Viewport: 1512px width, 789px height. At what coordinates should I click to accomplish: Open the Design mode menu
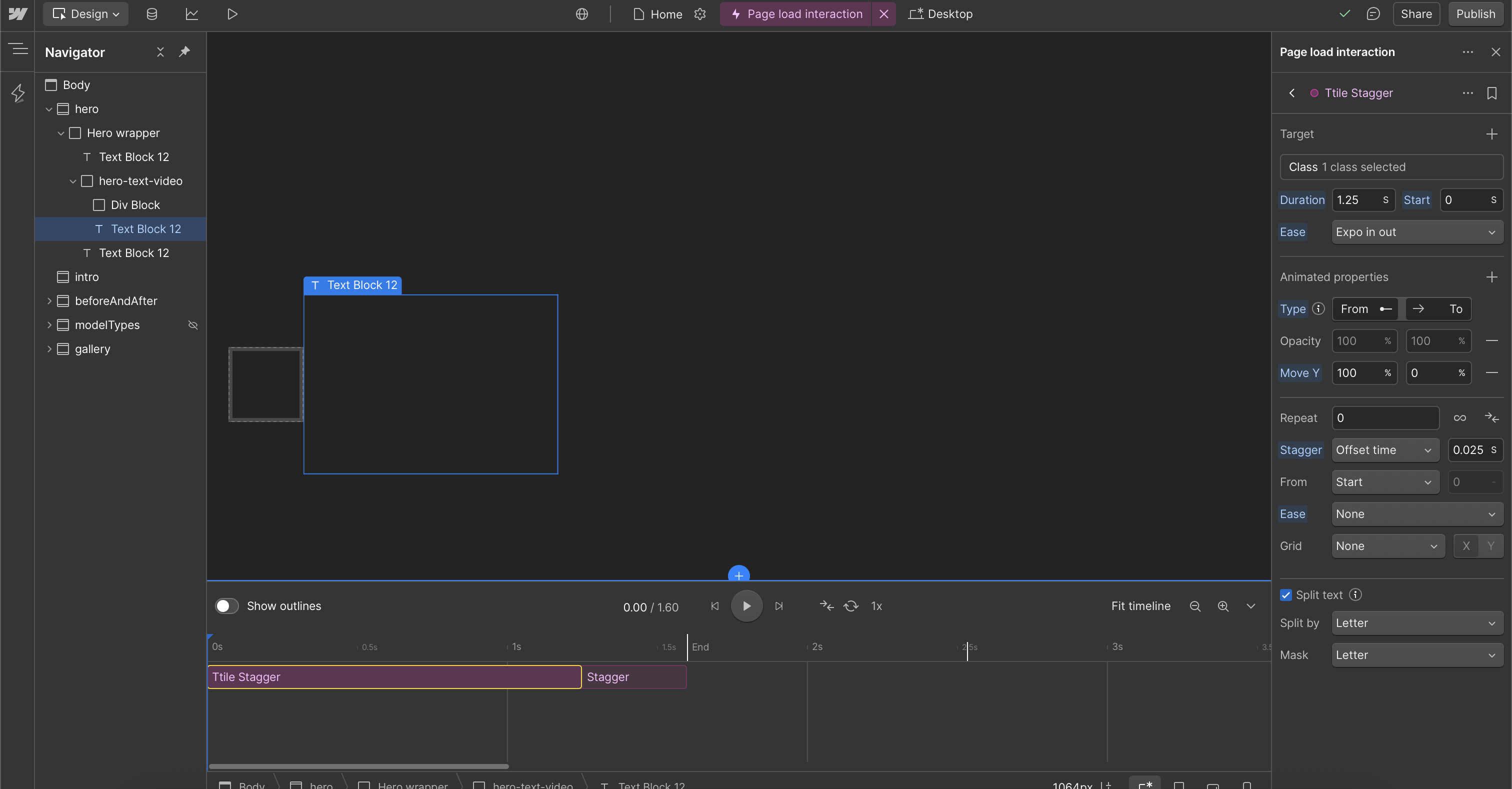coord(85,14)
